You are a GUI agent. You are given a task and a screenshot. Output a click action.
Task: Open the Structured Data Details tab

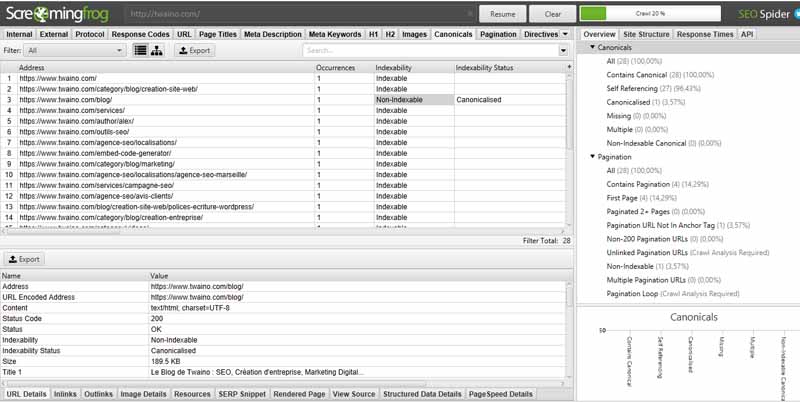422,394
